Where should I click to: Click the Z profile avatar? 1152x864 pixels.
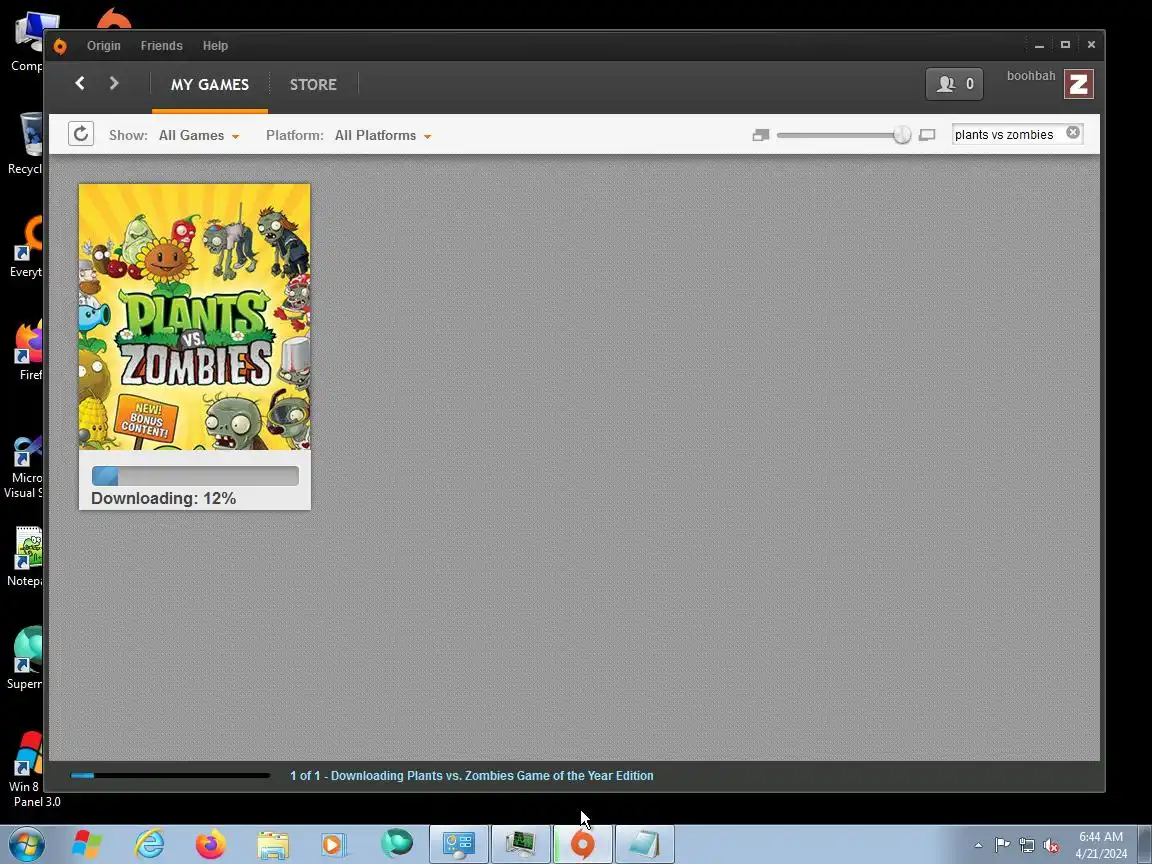point(1079,84)
